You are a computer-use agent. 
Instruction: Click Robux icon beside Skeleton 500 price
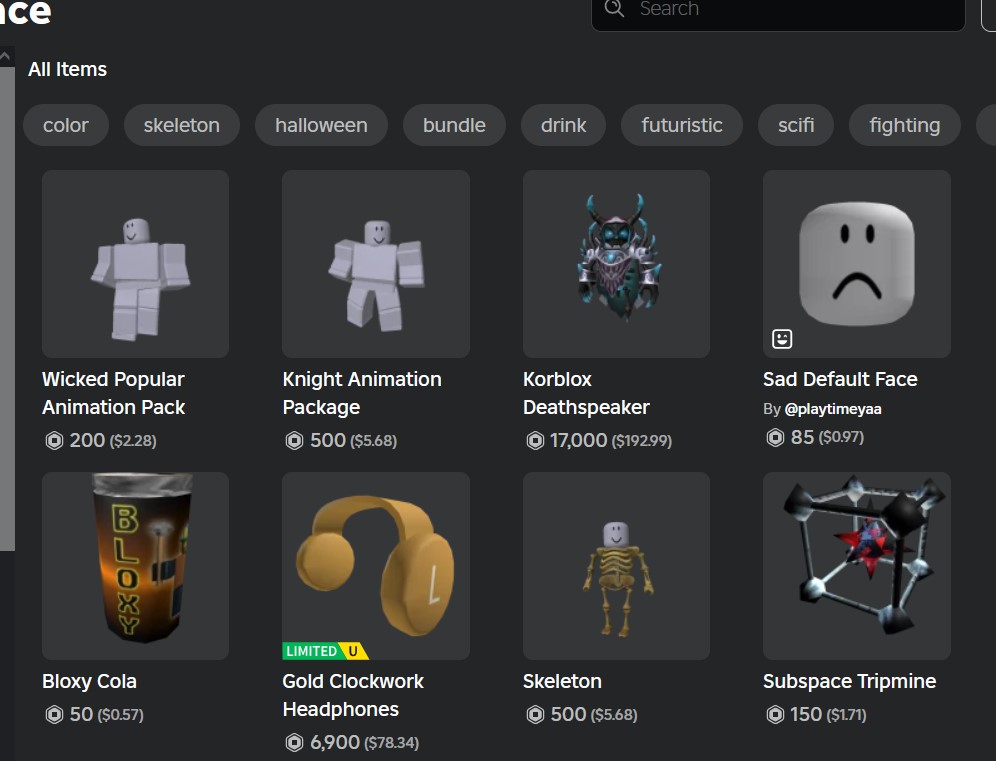(x=535, y=715)
